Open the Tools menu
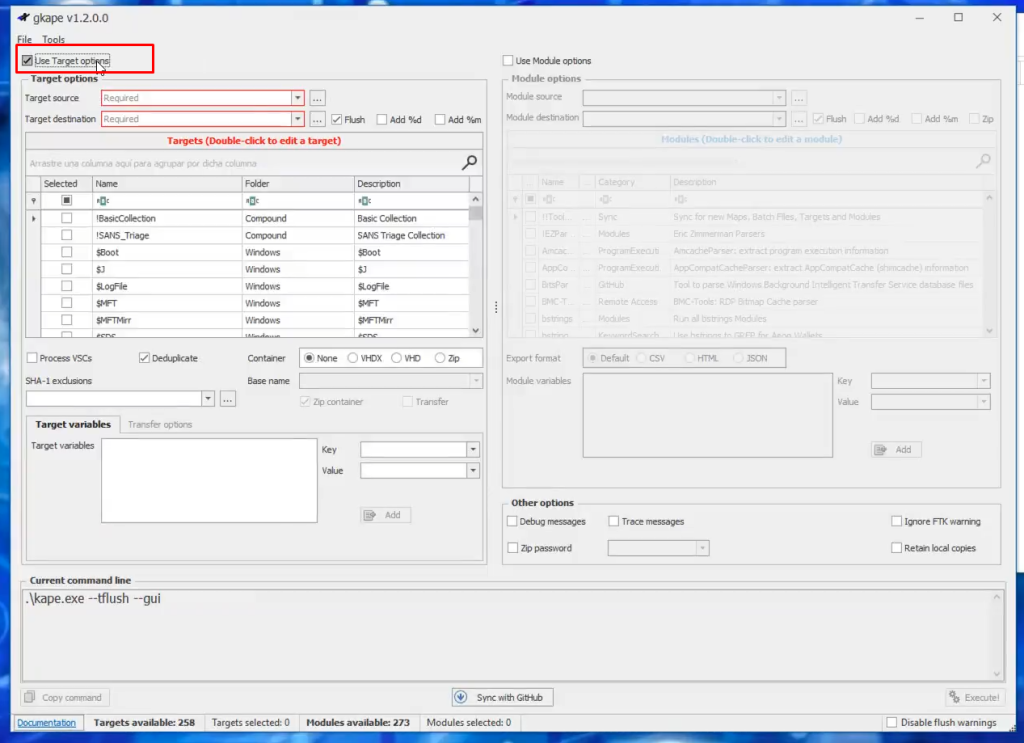The width and height of the screenshot is (1024, 743). tap(54, 39)
